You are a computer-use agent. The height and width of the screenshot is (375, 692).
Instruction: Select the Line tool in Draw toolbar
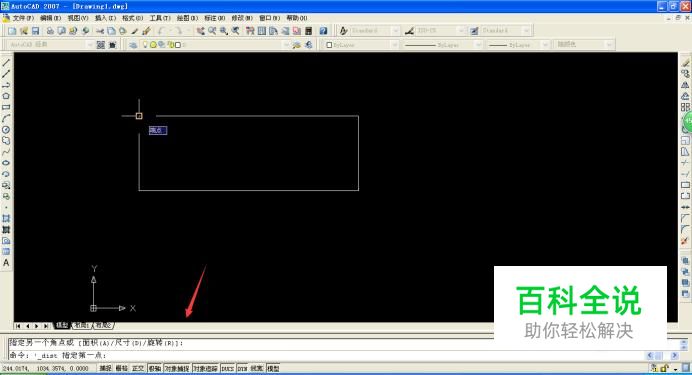click(x=6, y=63)
